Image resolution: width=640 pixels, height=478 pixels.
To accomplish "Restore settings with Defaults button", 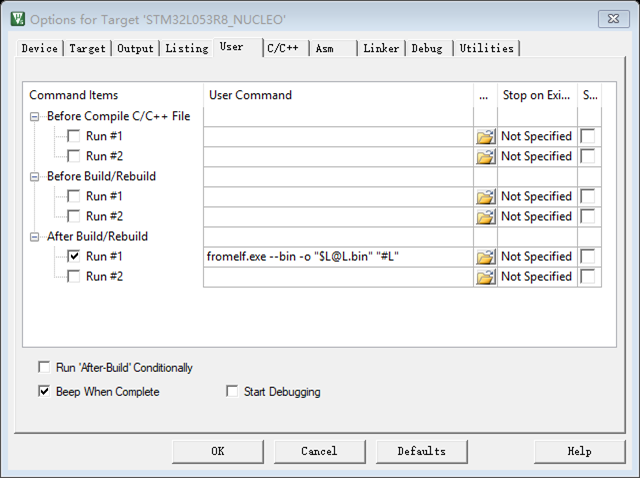I will point(422,451).
